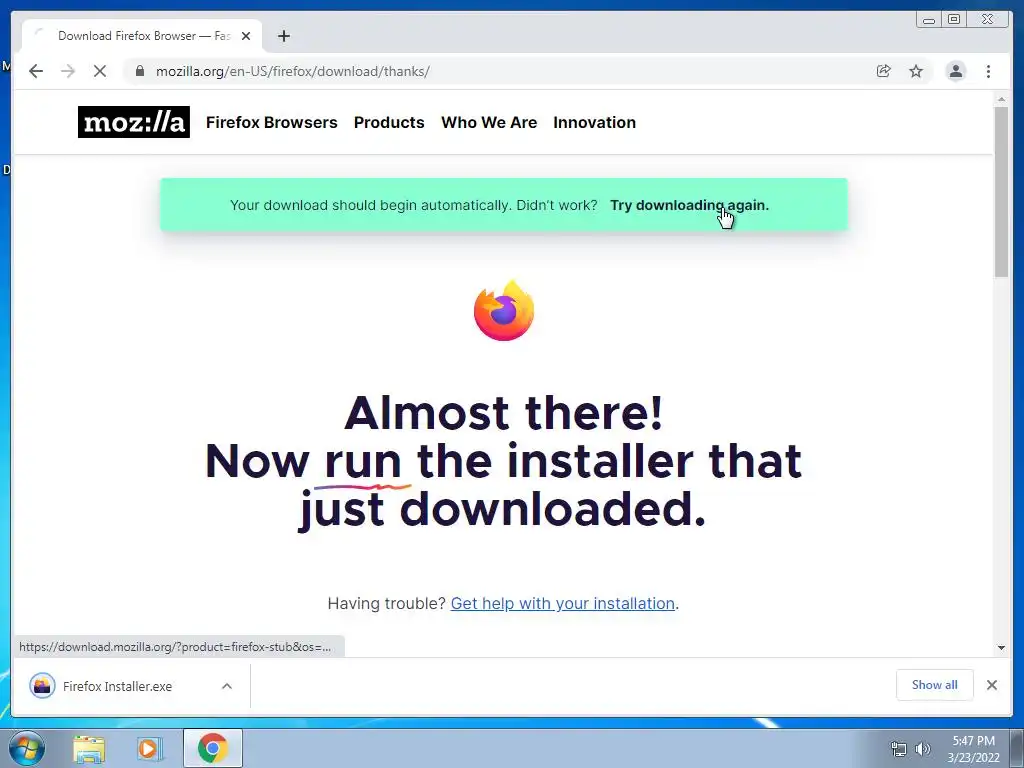Open the network tray icon

click(x=899, y=749)
